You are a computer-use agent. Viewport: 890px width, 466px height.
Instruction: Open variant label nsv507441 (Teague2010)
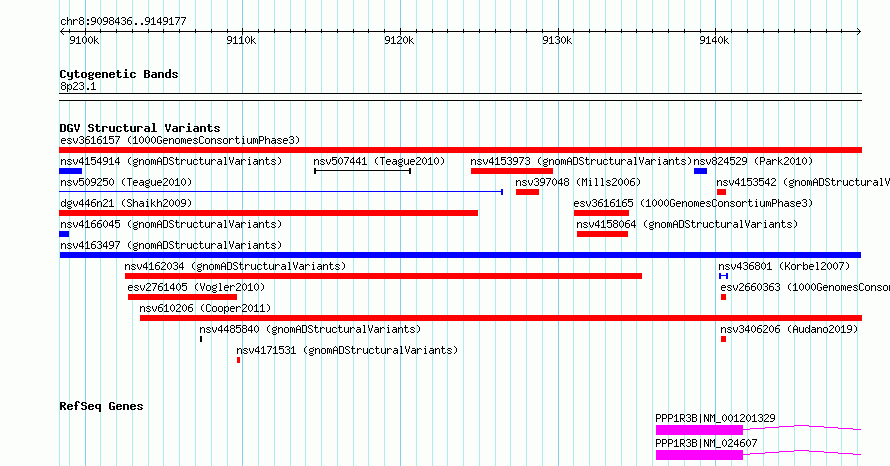[379, 161]
